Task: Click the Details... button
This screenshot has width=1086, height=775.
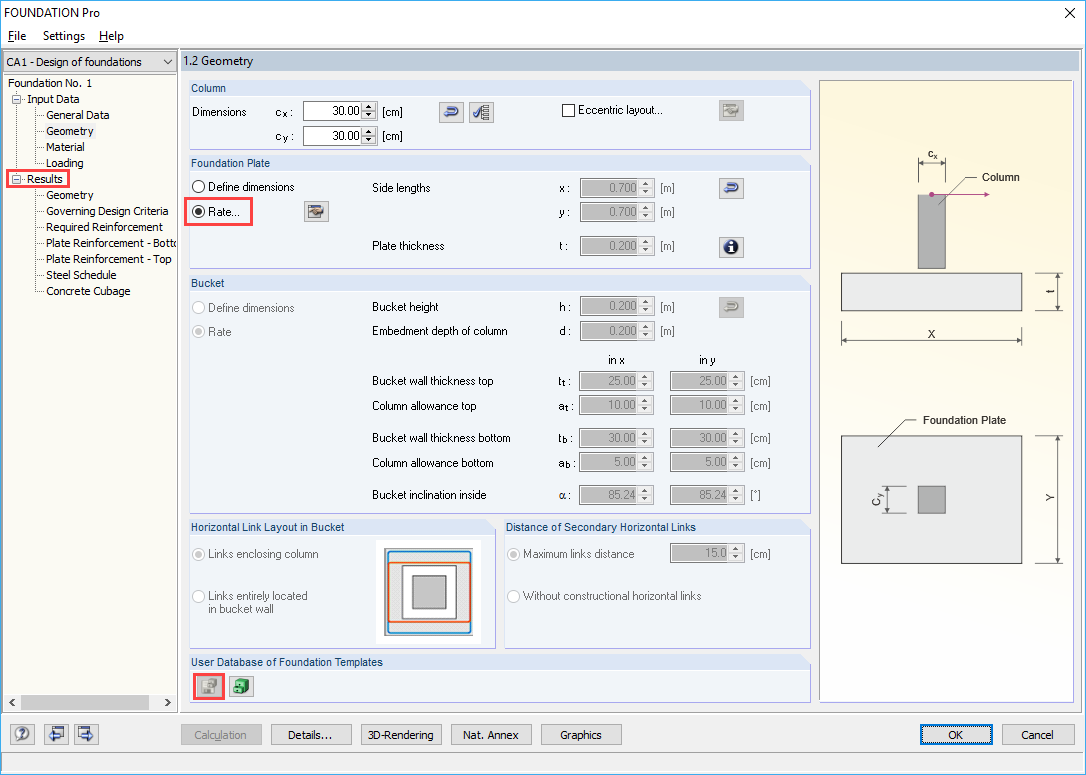Action: click(x=311, y=735)
